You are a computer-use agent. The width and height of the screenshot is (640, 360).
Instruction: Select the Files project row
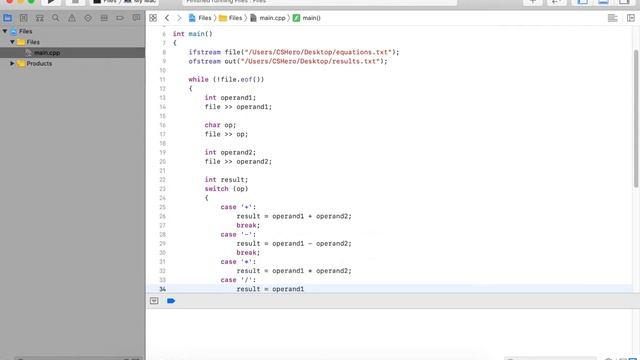[72, 31]
